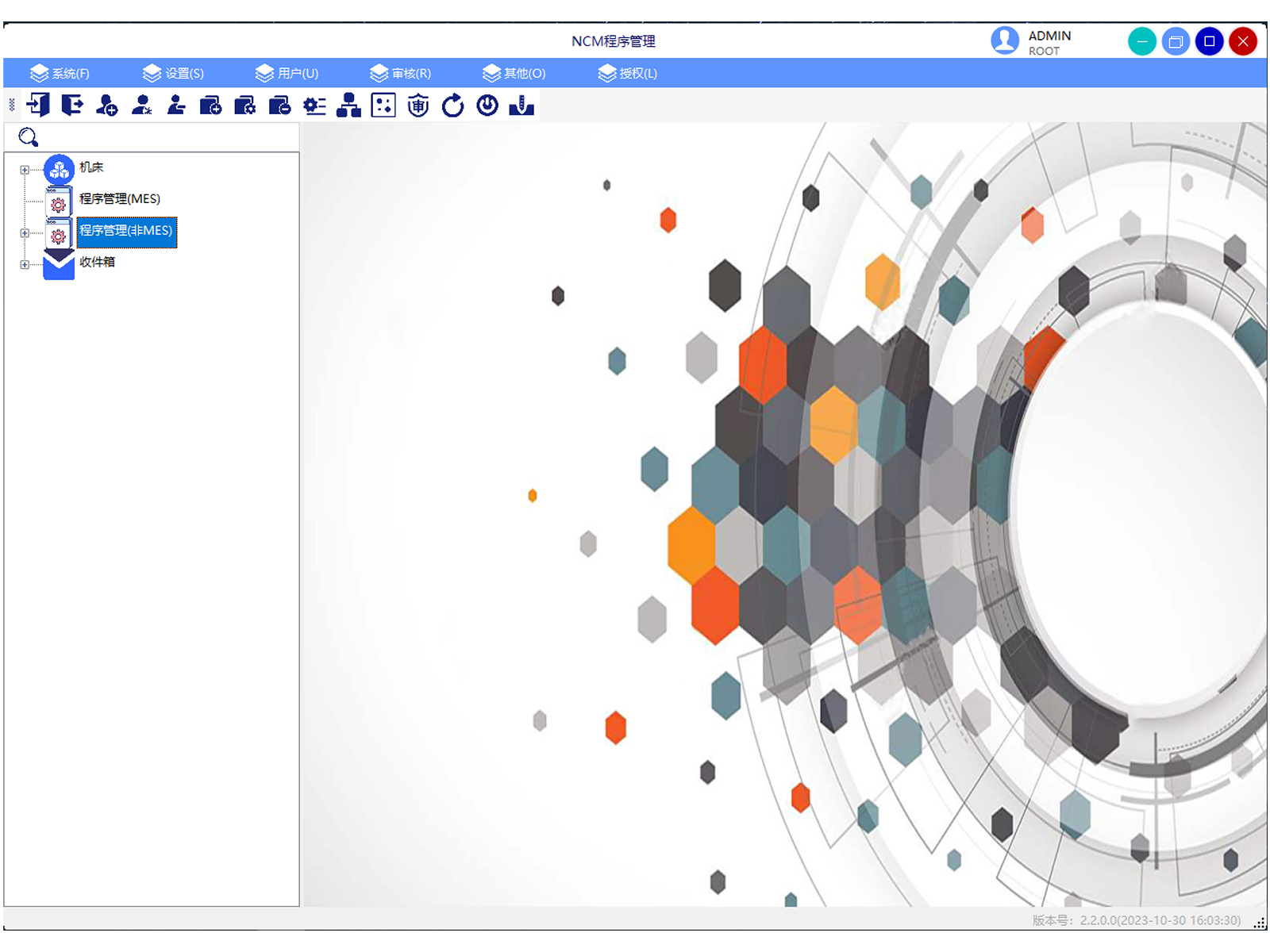This screenshot has width=1270, height=952.
Task: Click the toolbar's dotted grip handle
Action: (x=12, y=105)
